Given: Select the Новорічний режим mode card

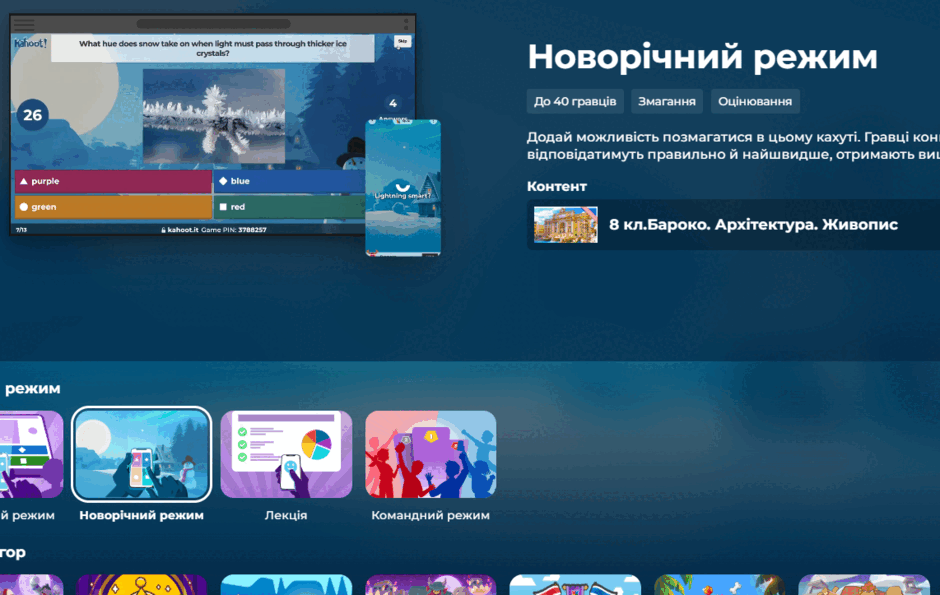Looking at the screenshot, I should point(141,454).
